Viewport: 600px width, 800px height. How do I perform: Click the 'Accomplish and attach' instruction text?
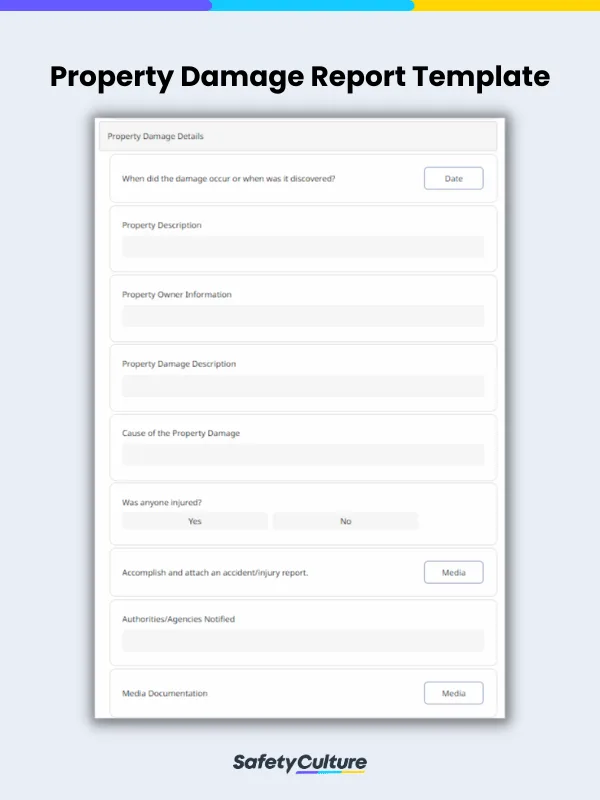pyautogui.click(x=229, y=573)
